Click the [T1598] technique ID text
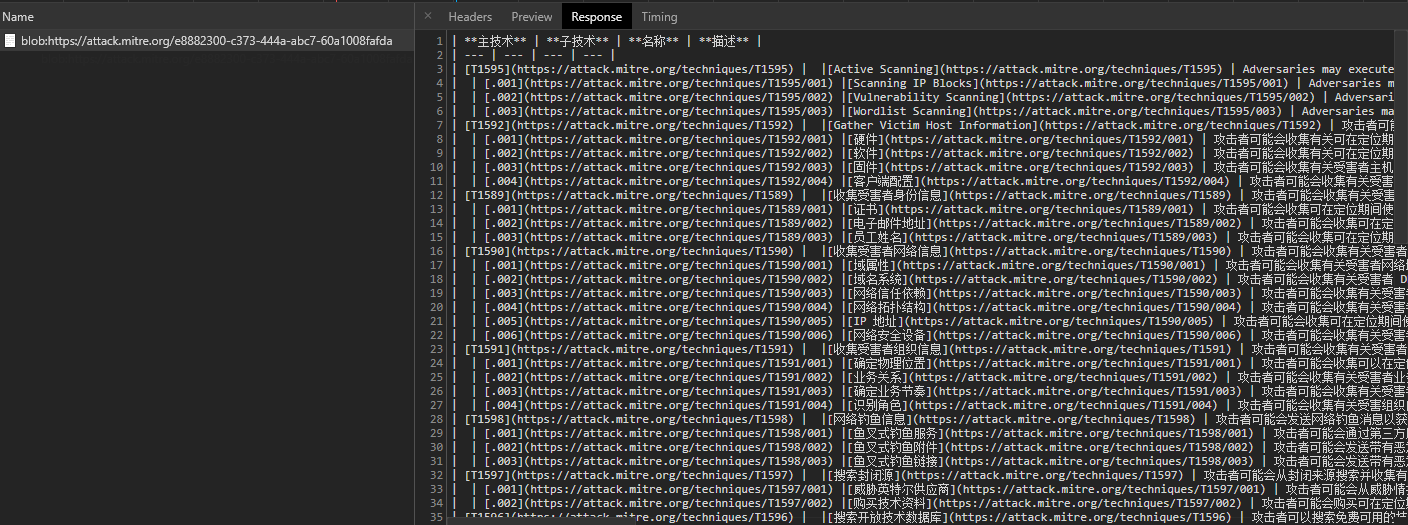Screen dimensions: 1408x525 pyautogui.click(x=489, y=419)
